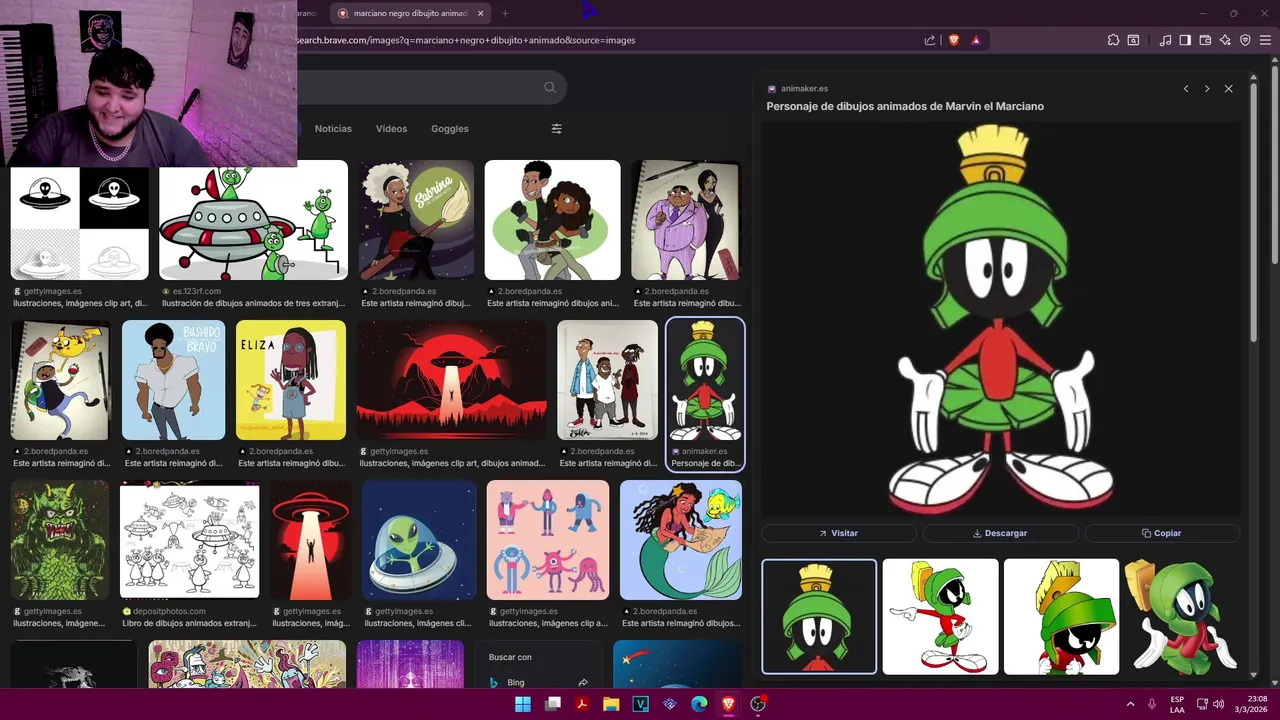Open a new browser tab with plus
The image size is (1280, 720).
[x=505, y=13]
